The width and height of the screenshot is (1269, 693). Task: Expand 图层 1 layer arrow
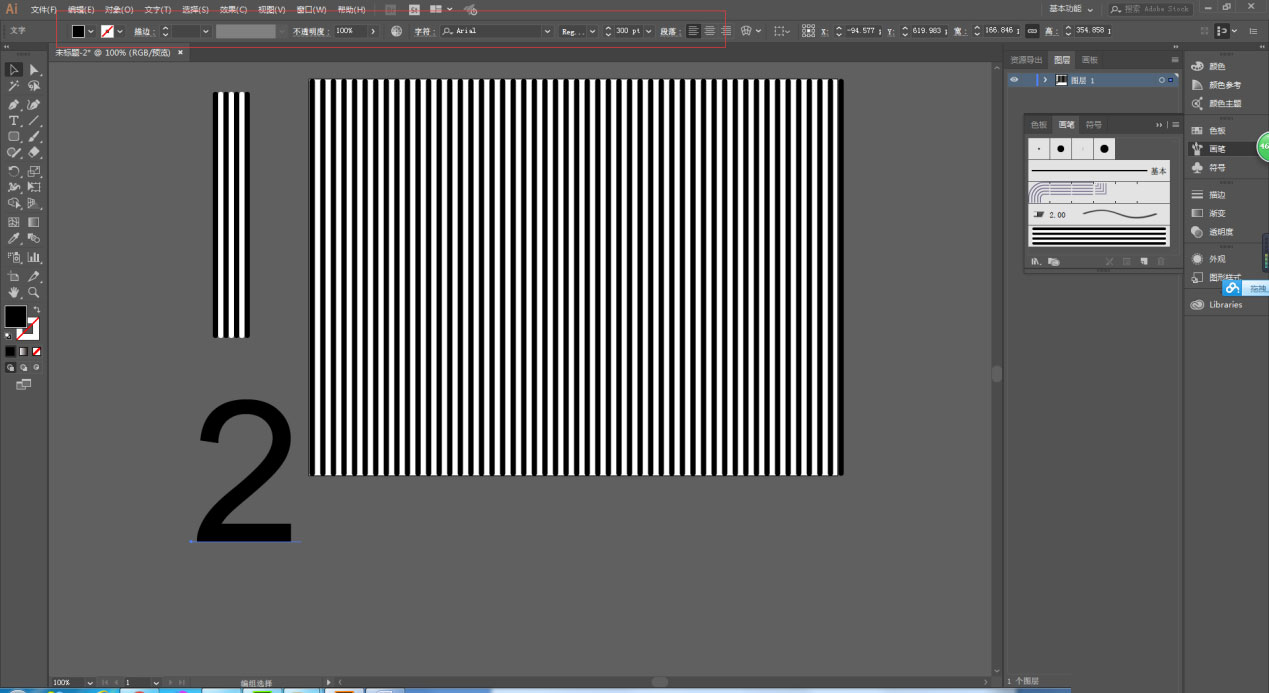coord(1045,79)
